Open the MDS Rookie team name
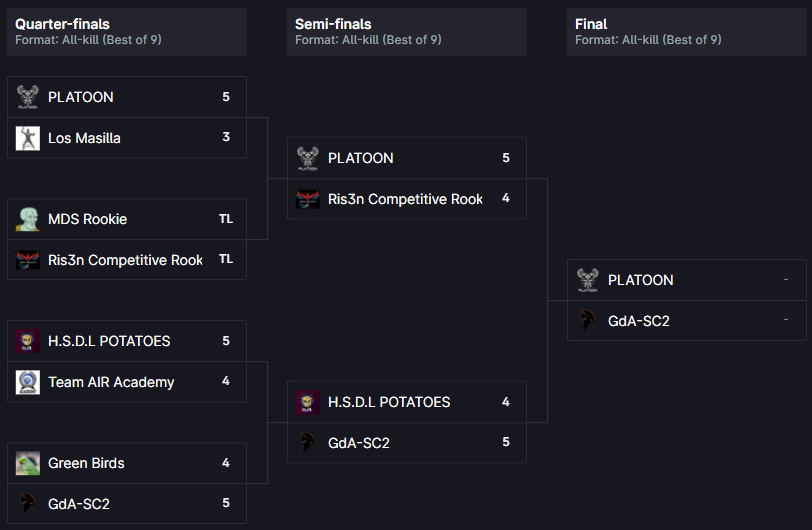Viewport: 812px width, 530px height. (87, 219)
